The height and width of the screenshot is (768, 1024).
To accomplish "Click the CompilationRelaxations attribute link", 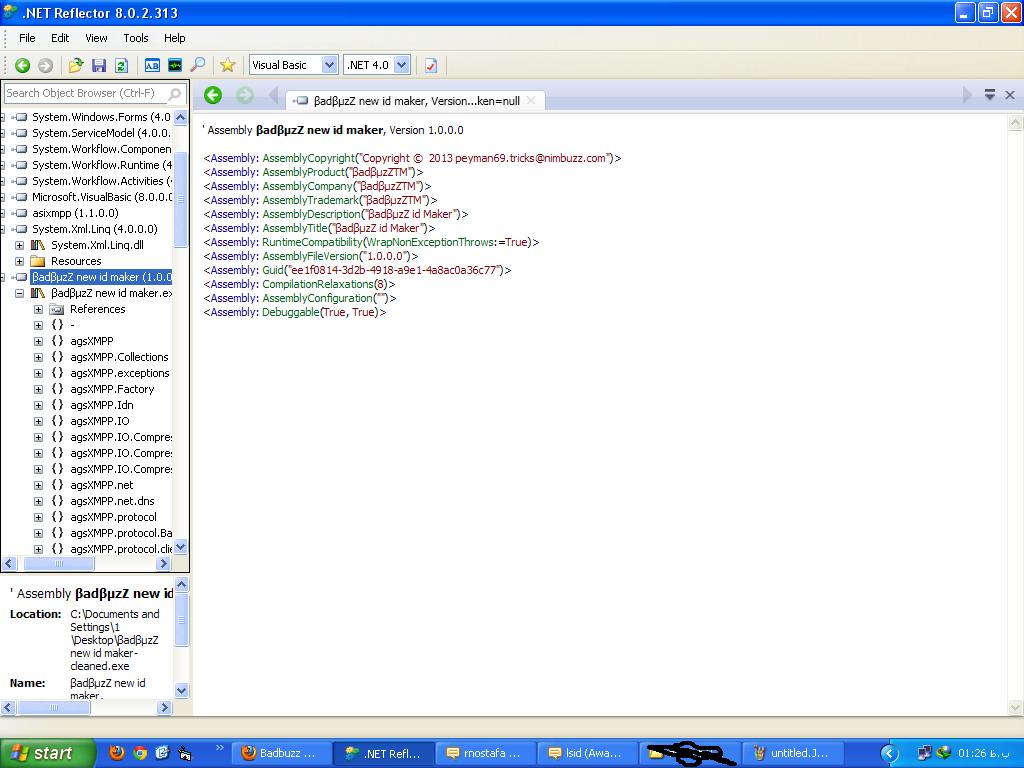I will pos(317,284).
